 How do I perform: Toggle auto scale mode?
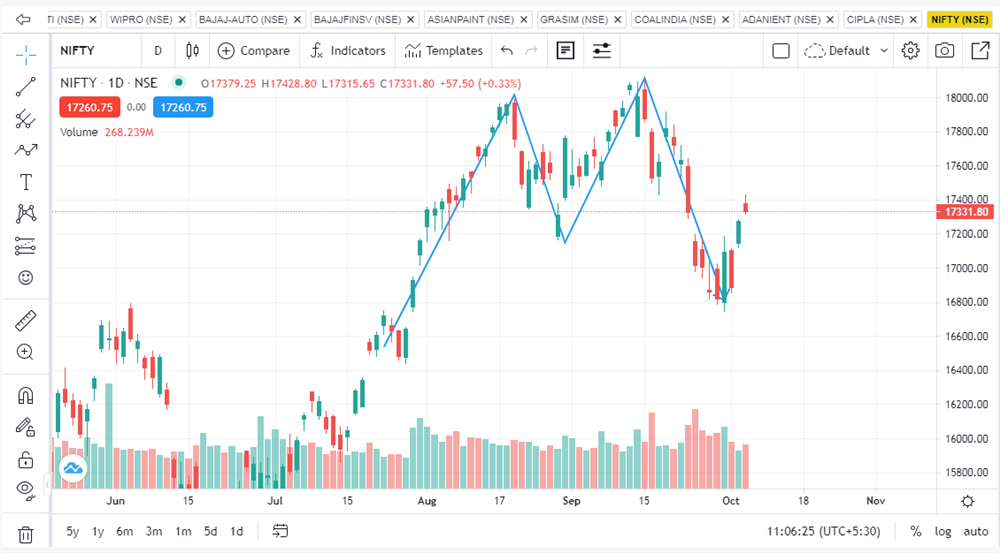click(976, 531)
